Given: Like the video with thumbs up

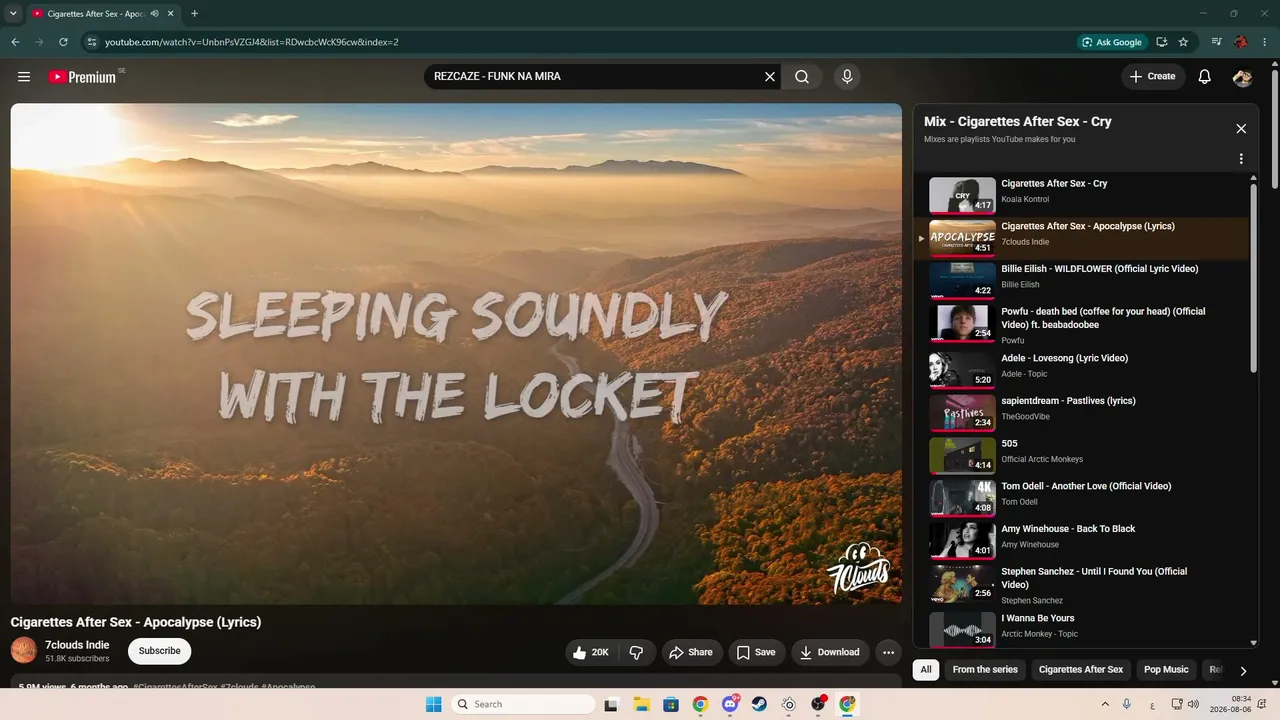Looking at the screenshot, I should pyautogui.click(x=591, y=652).
